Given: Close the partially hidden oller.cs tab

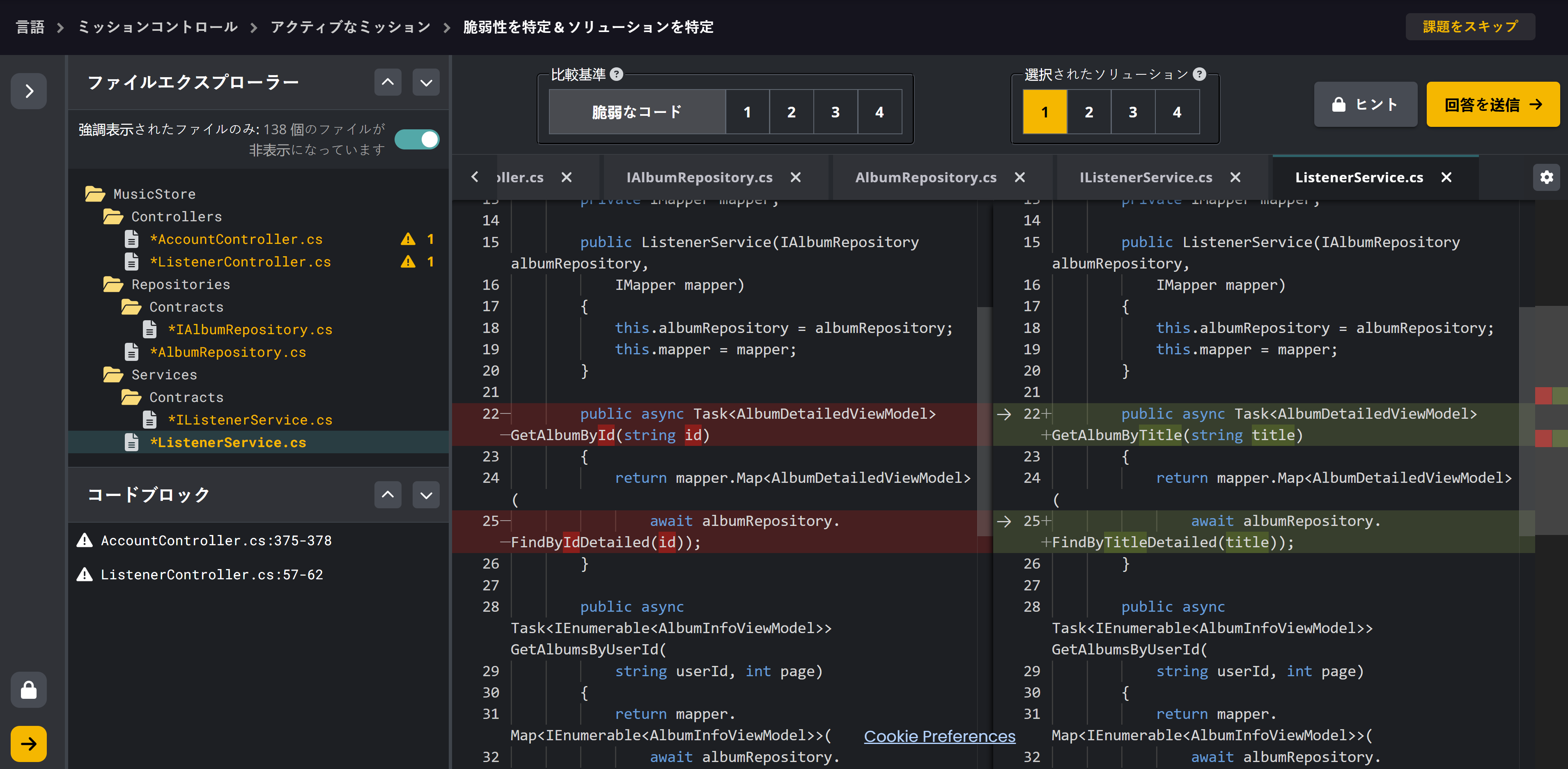Looking at the screenshot, I should 567,177.
